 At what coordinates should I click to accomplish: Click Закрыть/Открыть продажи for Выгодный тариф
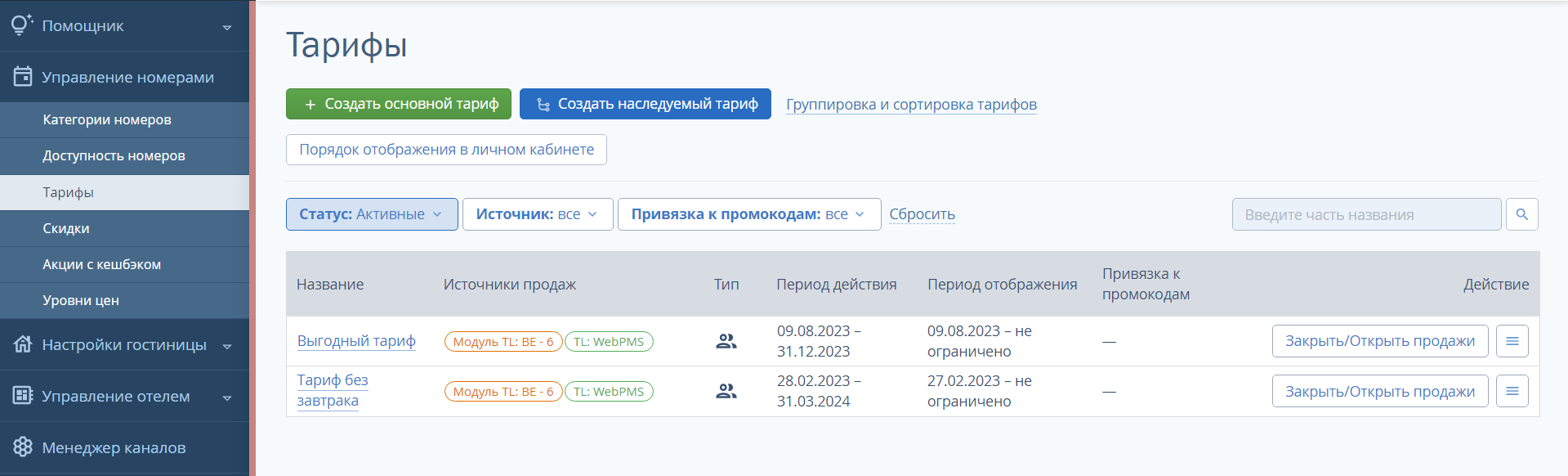tap(1380, 341)
